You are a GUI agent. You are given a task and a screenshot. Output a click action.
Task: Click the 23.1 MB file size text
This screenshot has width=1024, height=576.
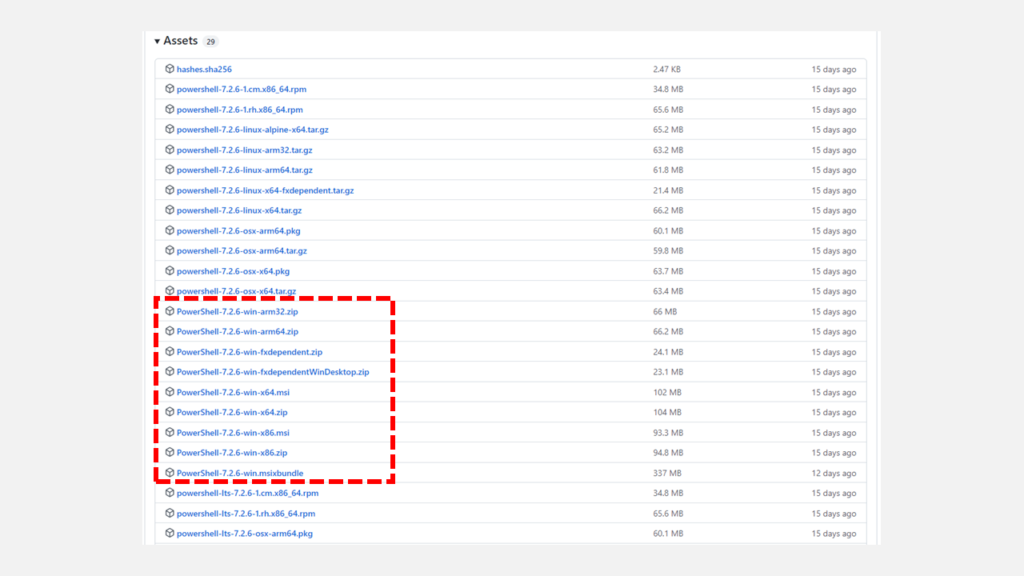click(668, 372)
